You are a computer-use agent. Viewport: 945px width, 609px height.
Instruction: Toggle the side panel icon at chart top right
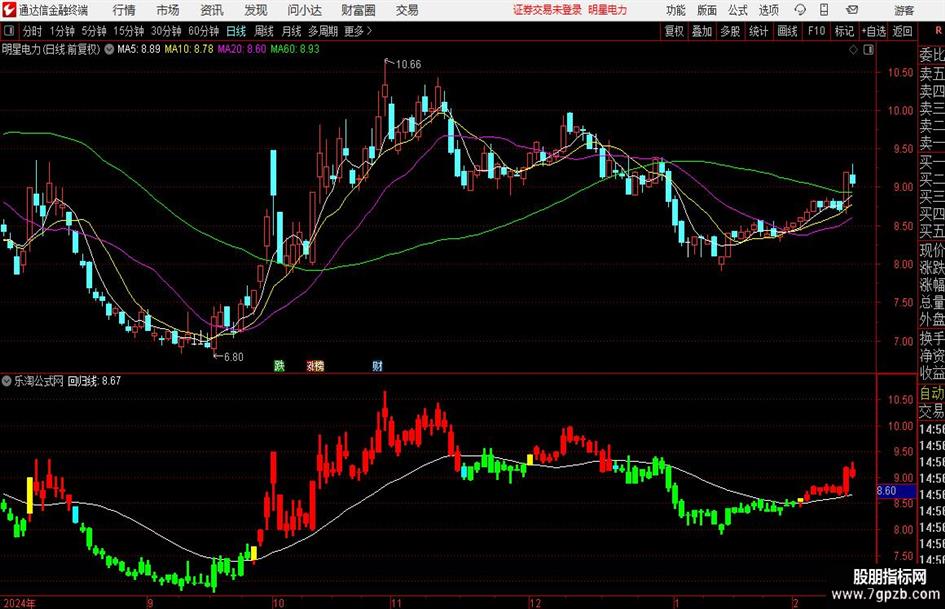868,50
